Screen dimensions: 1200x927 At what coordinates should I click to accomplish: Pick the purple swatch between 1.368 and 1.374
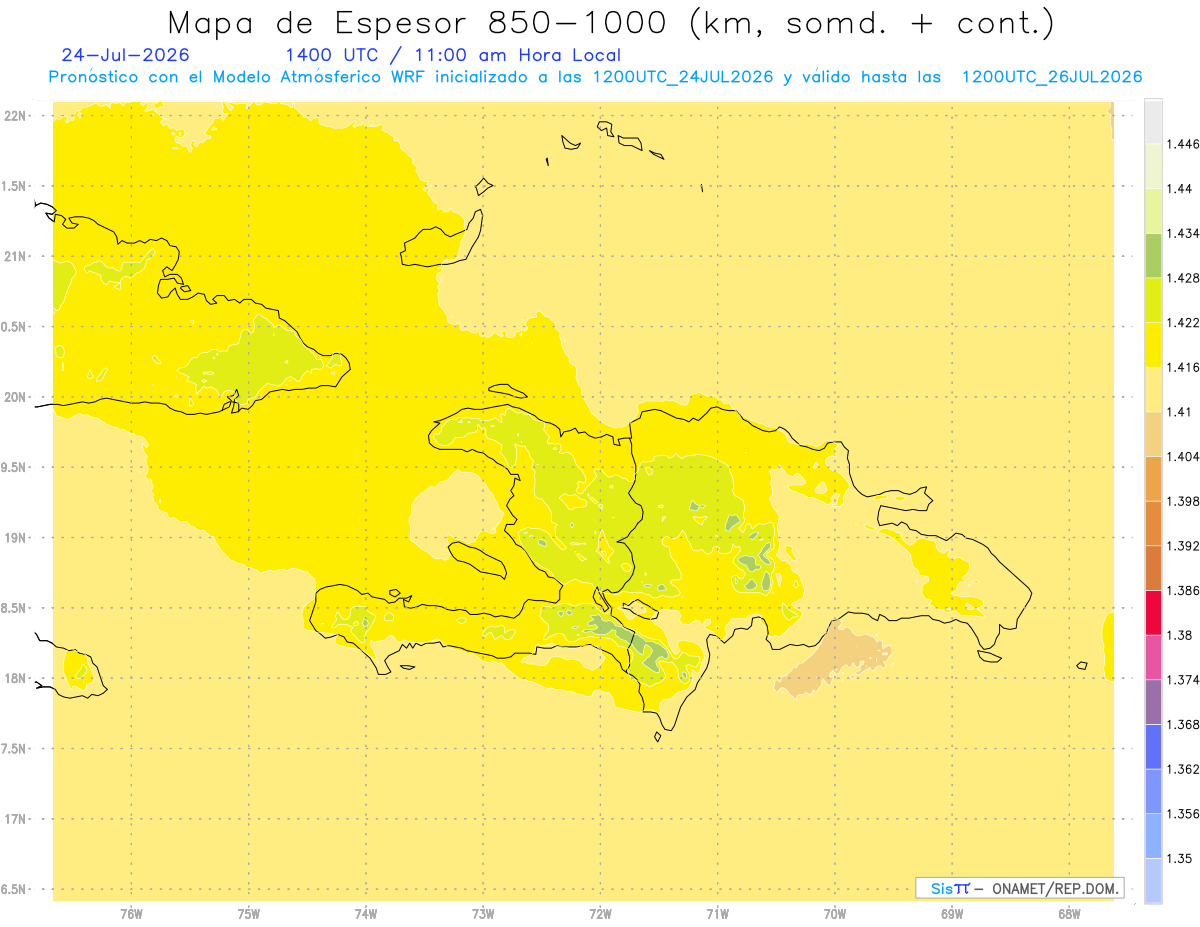1153,701
